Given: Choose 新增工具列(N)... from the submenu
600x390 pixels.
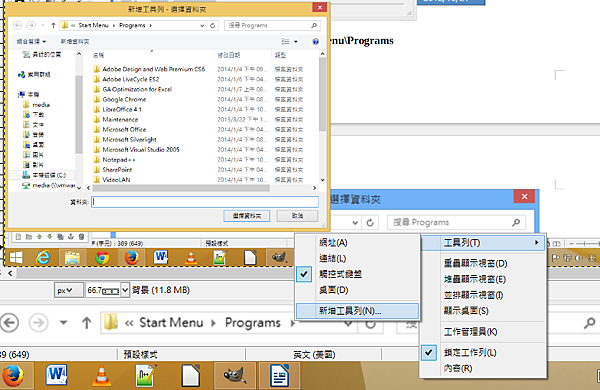Looking at the screenshot, I should pyautogui.click(x=357, y=311).
